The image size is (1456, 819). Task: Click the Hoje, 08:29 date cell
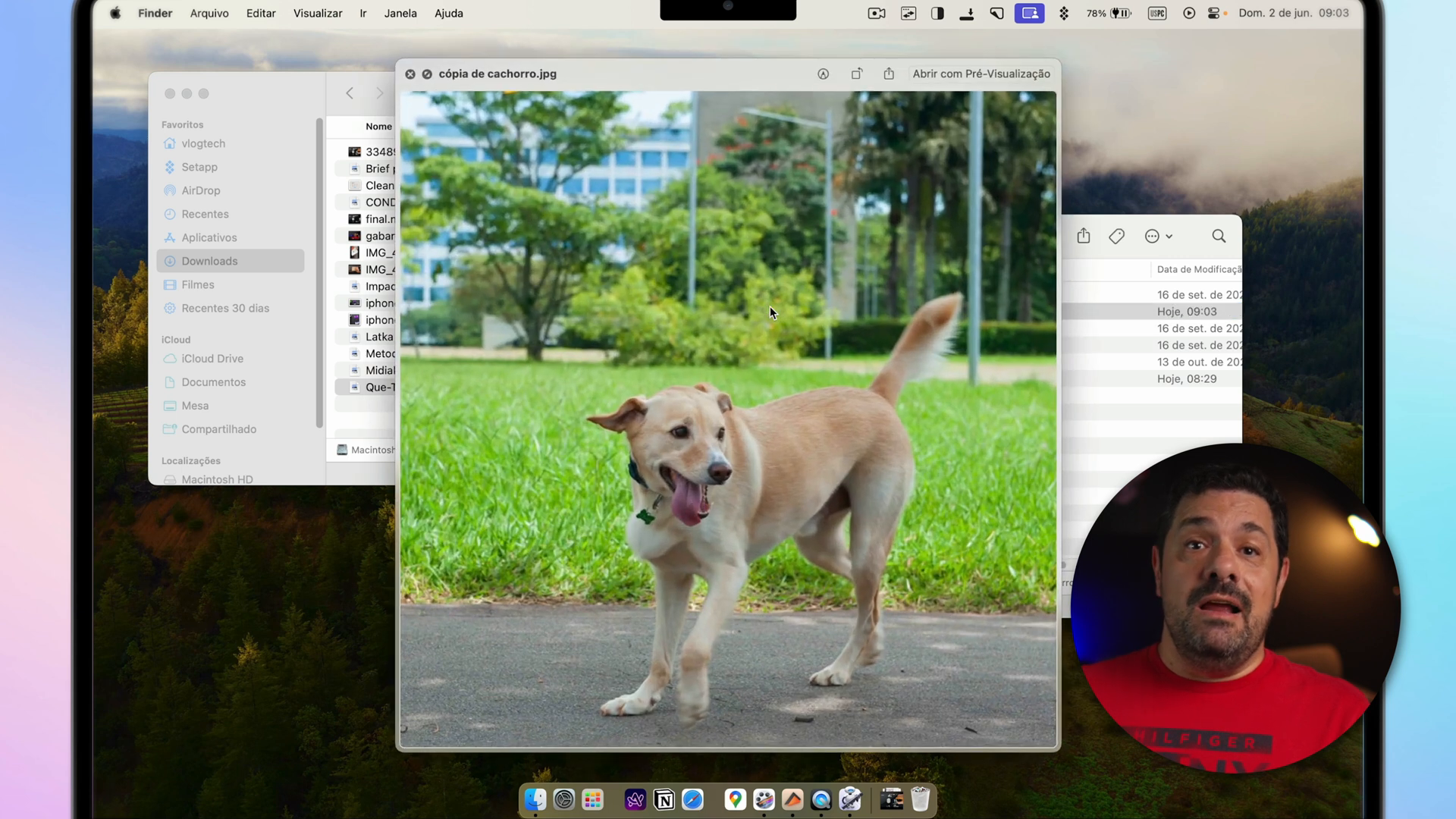pos(1187,379)
